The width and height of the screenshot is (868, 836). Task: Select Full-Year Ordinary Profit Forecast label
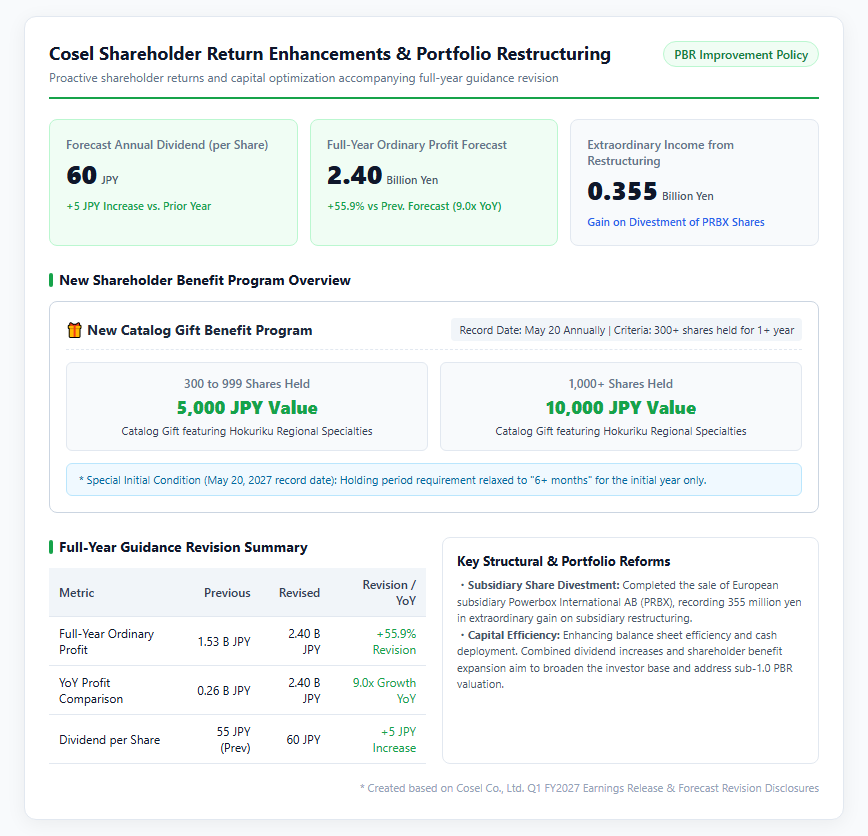coord(417,145)
